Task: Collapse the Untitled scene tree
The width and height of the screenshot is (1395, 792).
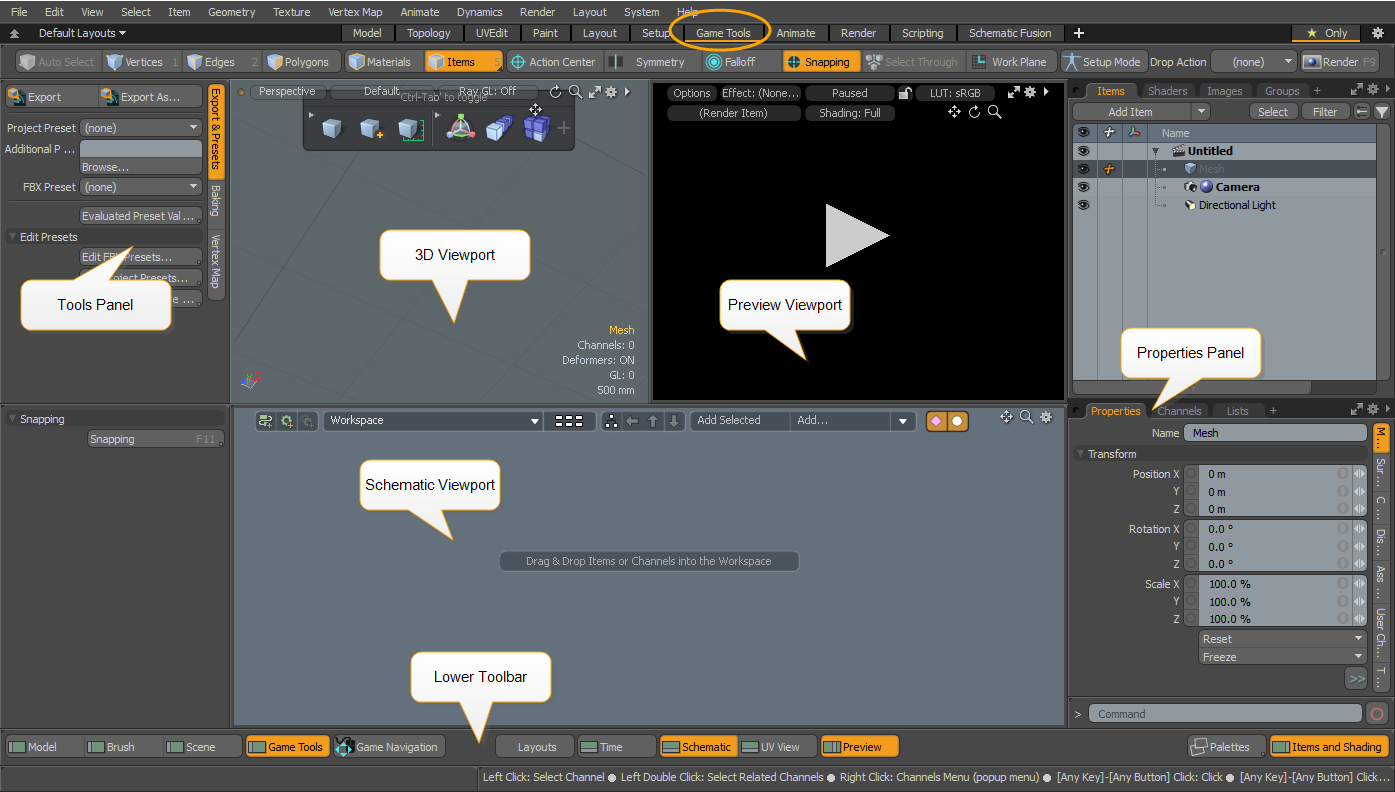Action: 1156,151
